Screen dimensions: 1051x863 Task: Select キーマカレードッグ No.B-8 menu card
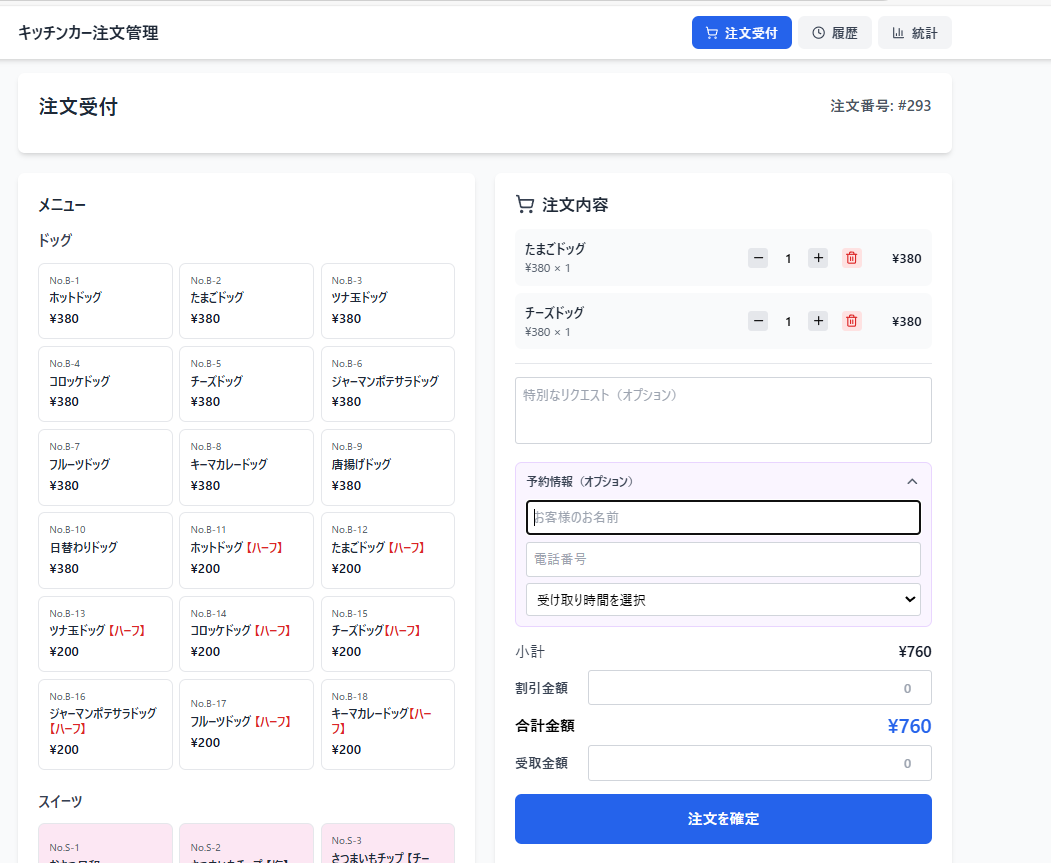coord(246,467)
